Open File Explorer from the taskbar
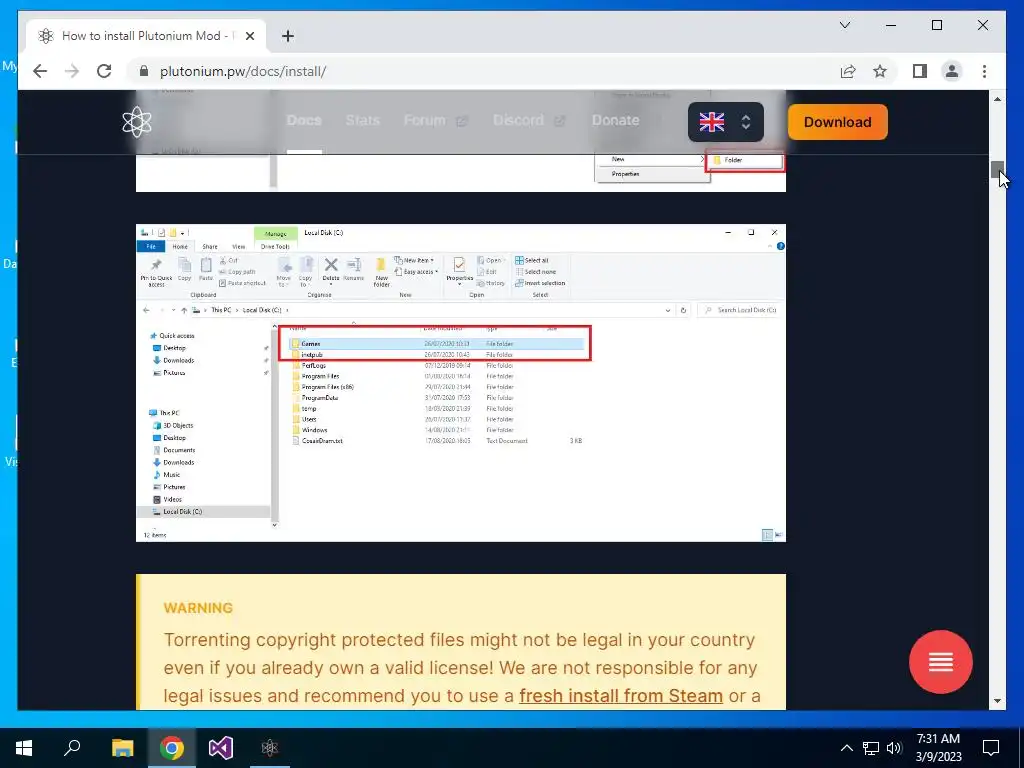 [123, 748]
